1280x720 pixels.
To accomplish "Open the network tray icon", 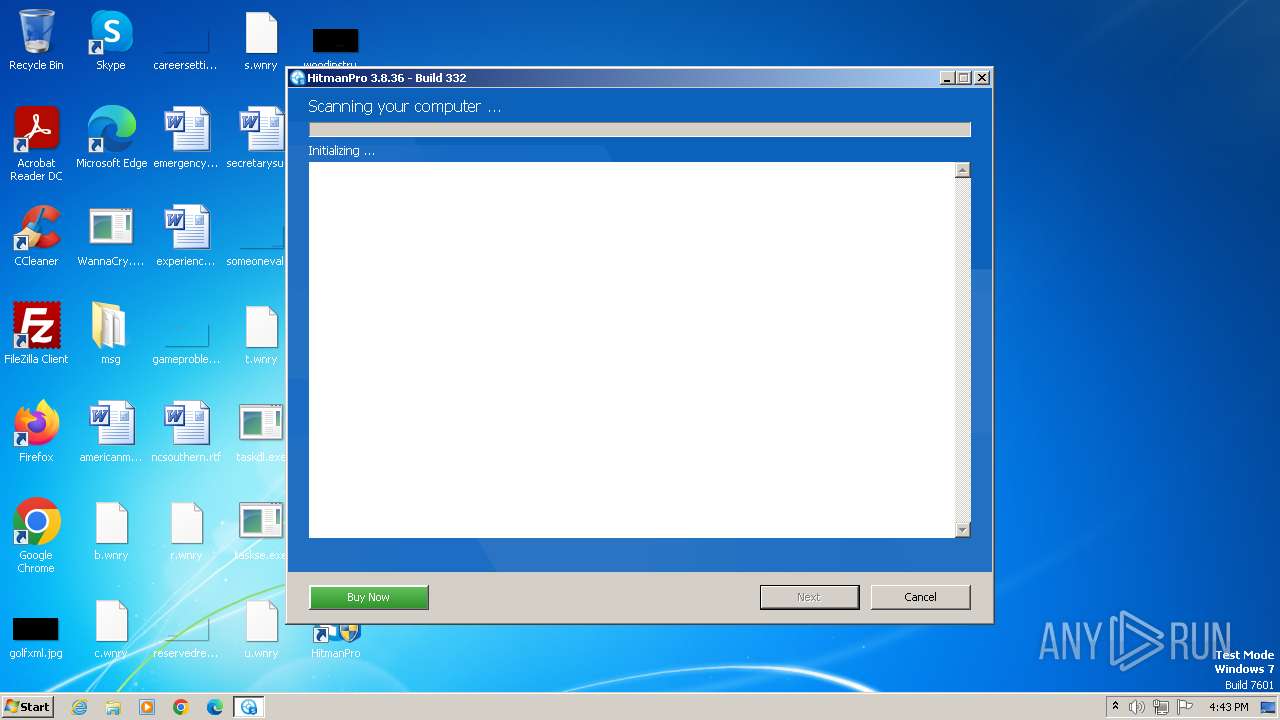I will [x=1161, y=707].
